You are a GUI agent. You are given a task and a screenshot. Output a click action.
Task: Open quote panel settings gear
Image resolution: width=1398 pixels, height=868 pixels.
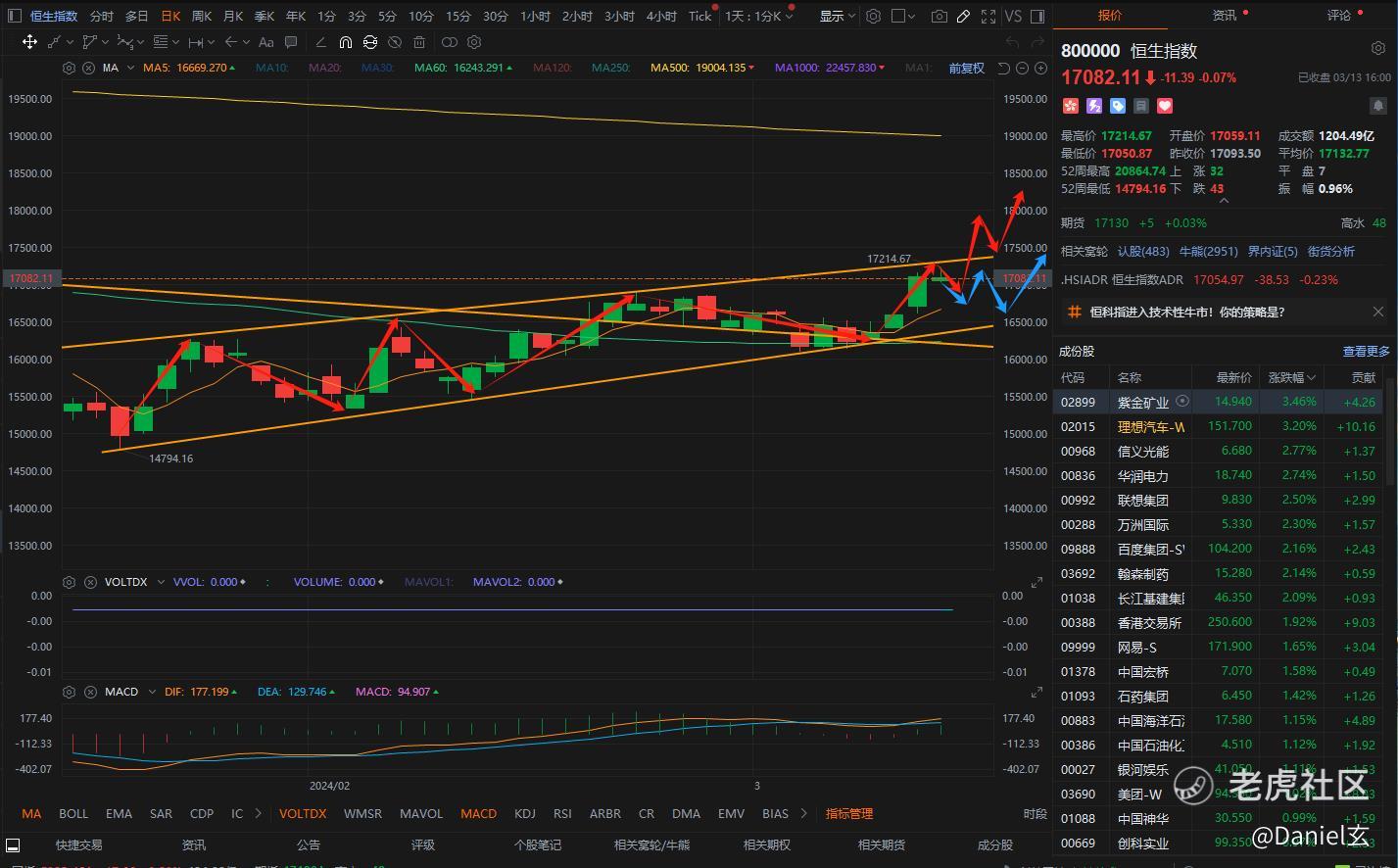pos(1377,48)
